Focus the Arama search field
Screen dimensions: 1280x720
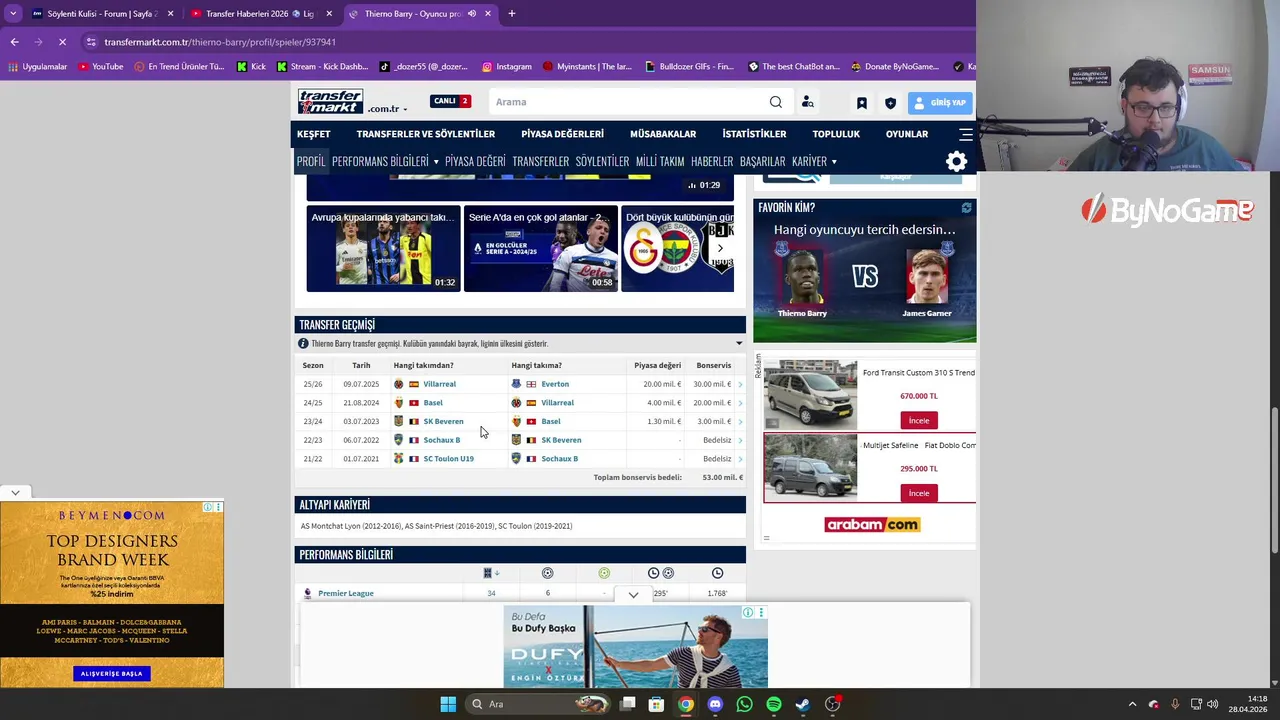coord(630,102)
